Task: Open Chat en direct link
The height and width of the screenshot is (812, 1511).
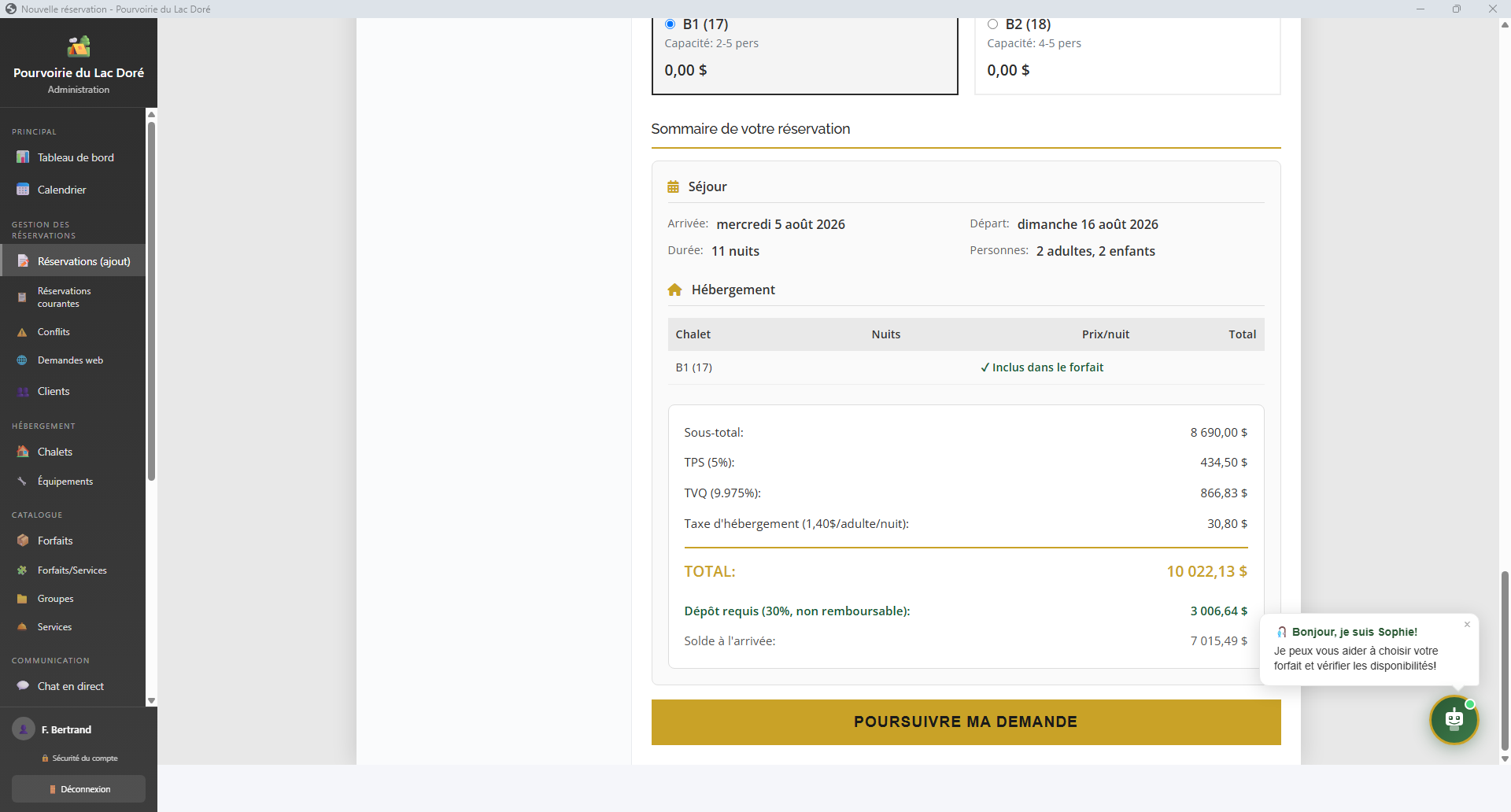Action: point(72,686)
